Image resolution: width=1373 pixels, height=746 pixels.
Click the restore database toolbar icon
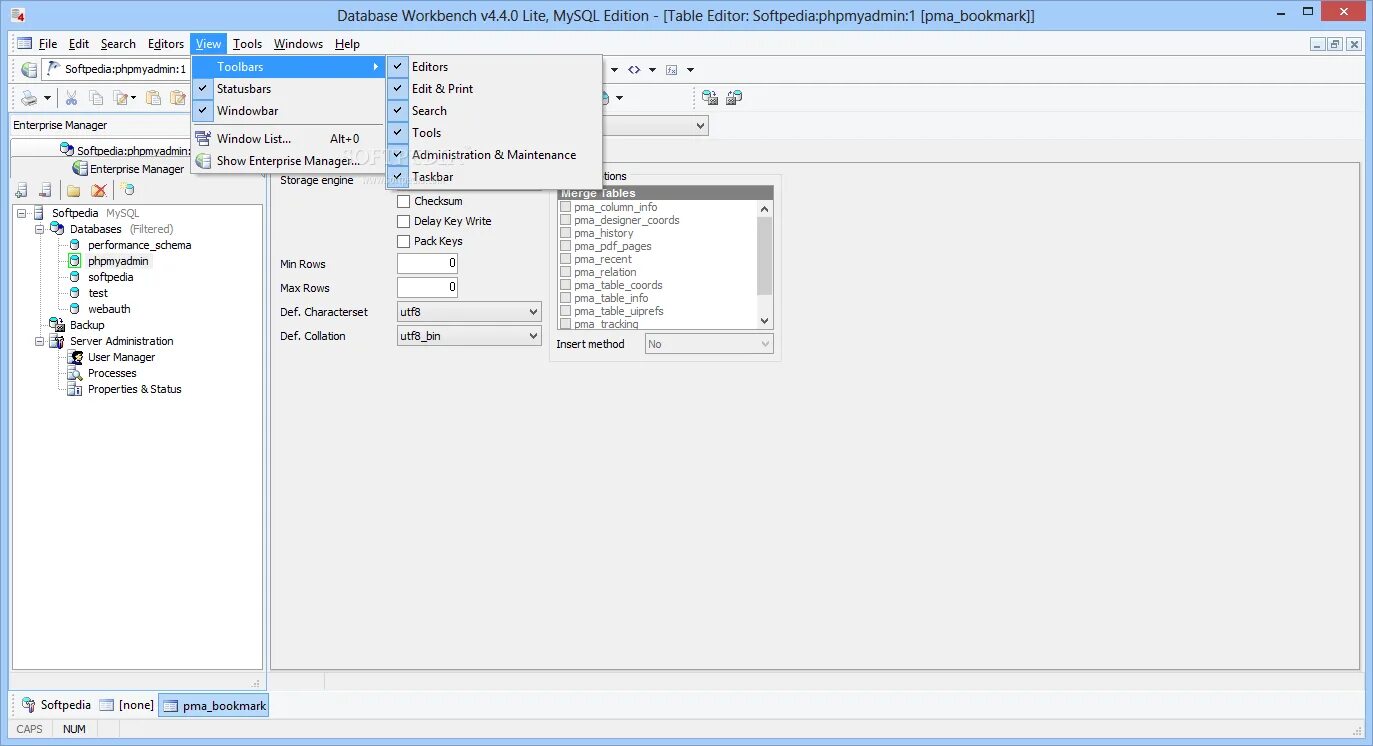(x=734, y=98)
